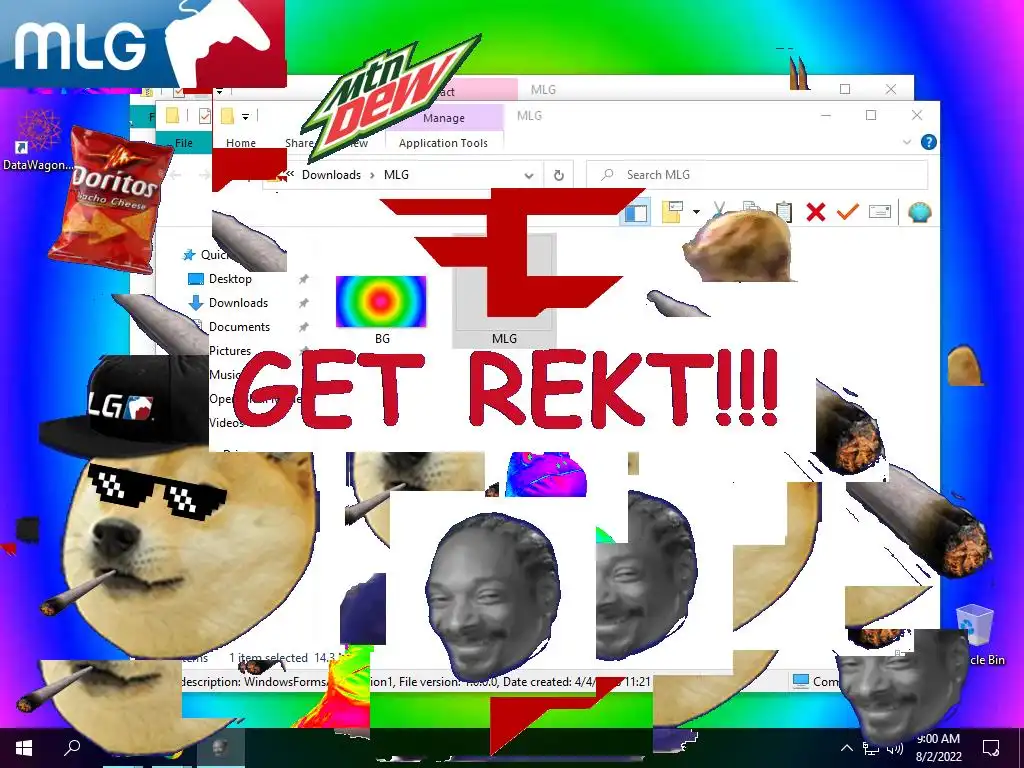Click Properties checkmark icon in front title bar
Image resolution: width=1024 pixels, height=768 pixels.
click(x=204, y=116)
